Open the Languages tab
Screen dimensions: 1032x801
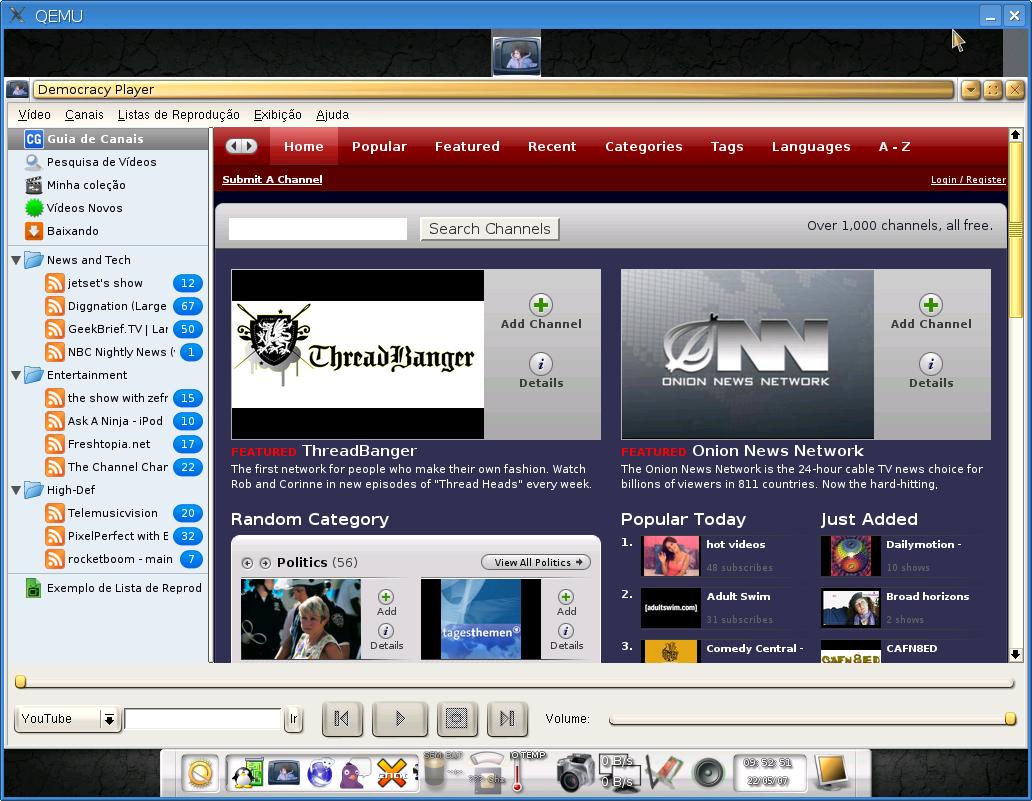click(811, 147)
